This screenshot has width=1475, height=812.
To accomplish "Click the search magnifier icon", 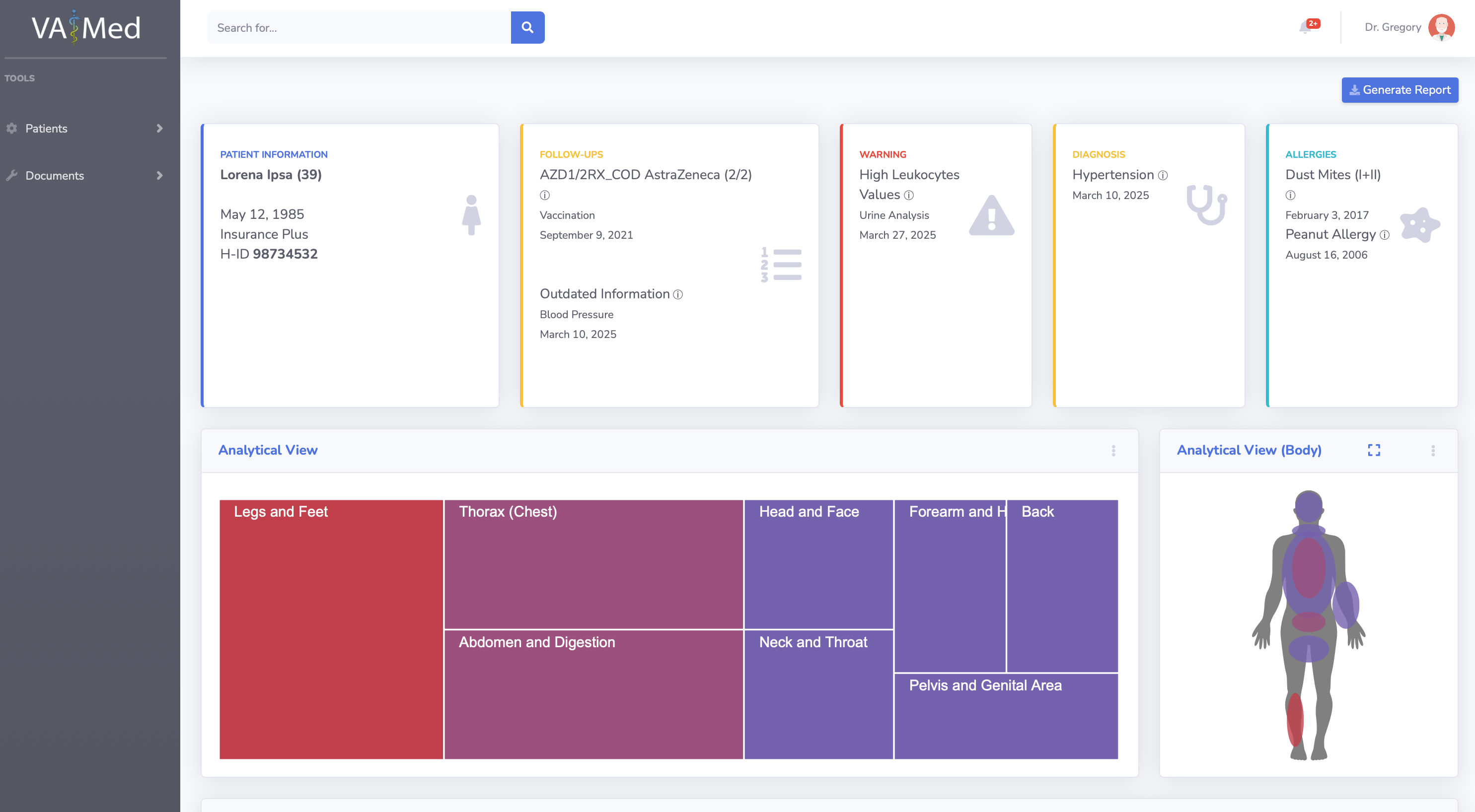I will coord(527,27).
